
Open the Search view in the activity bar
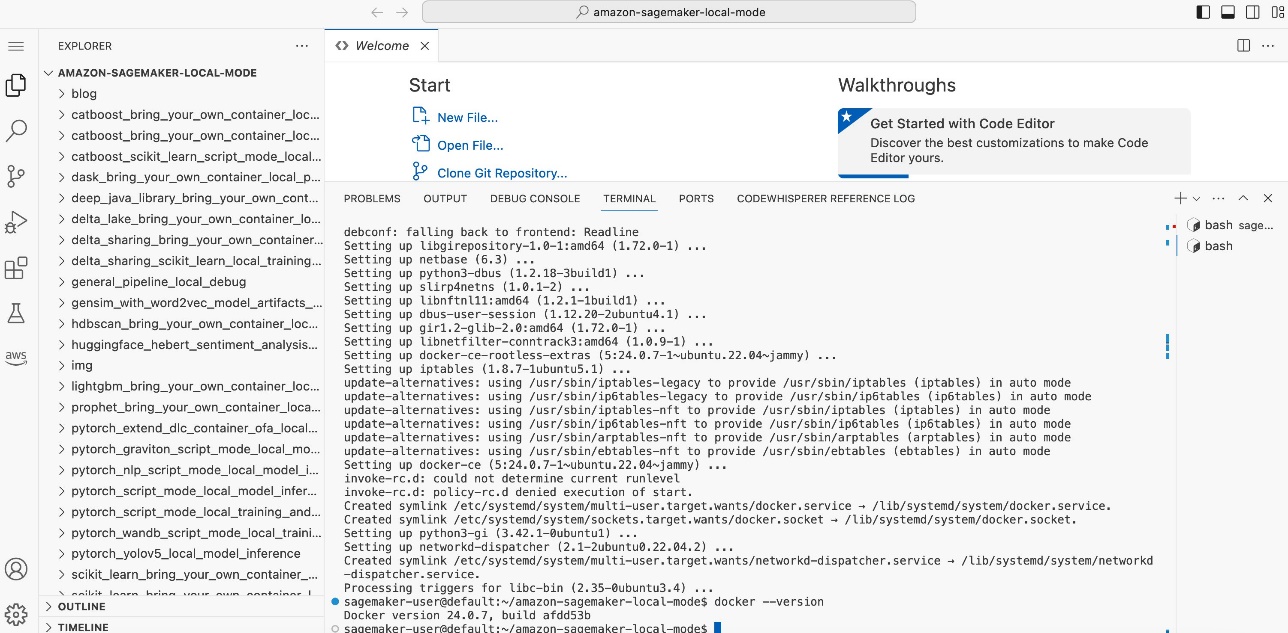(x=16, y=131)
